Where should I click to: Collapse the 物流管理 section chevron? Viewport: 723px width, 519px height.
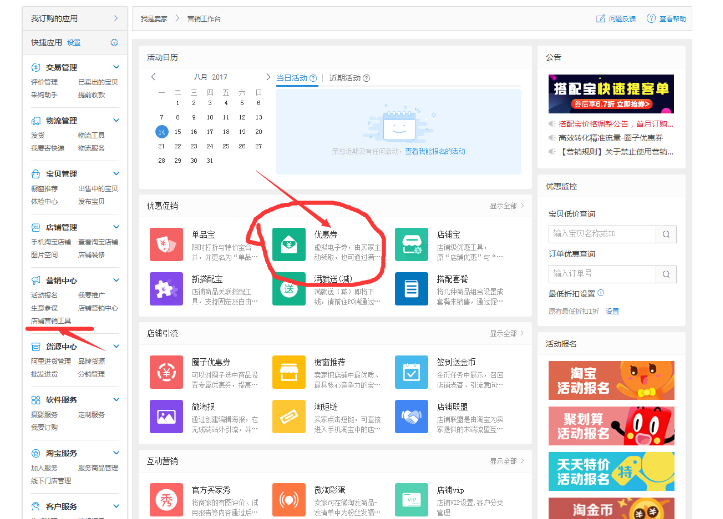(x=116, y=120)
